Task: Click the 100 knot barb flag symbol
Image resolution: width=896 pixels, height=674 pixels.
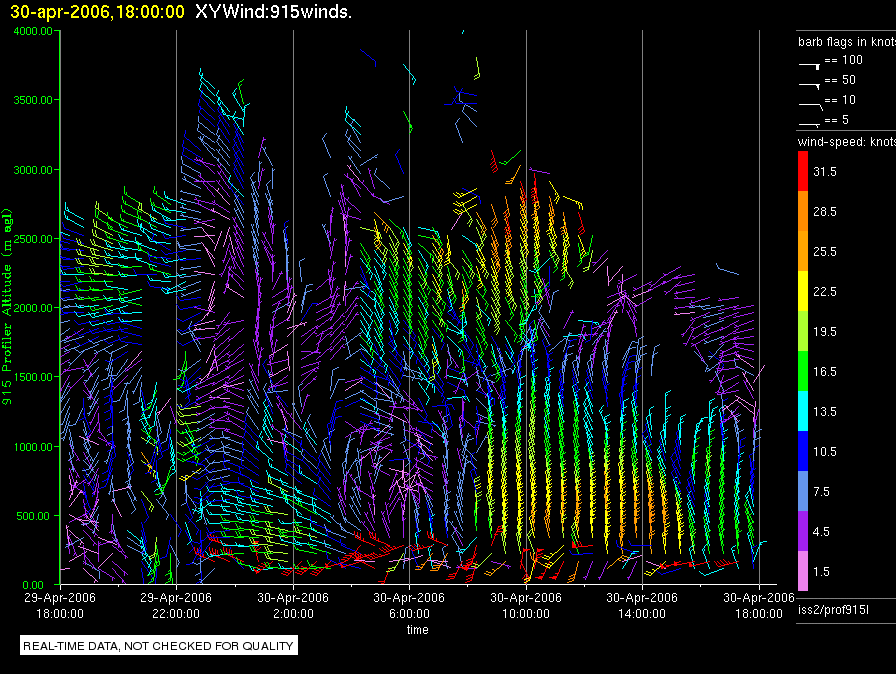Action: point(809,62)
